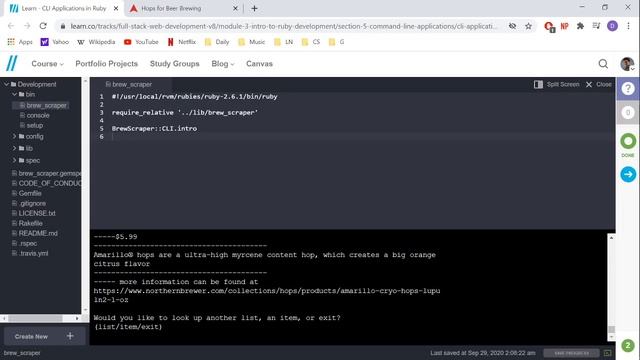Close the Hops for Beer Brewing tab
This screenshot has width=640, height=360.
click(235, 8)
